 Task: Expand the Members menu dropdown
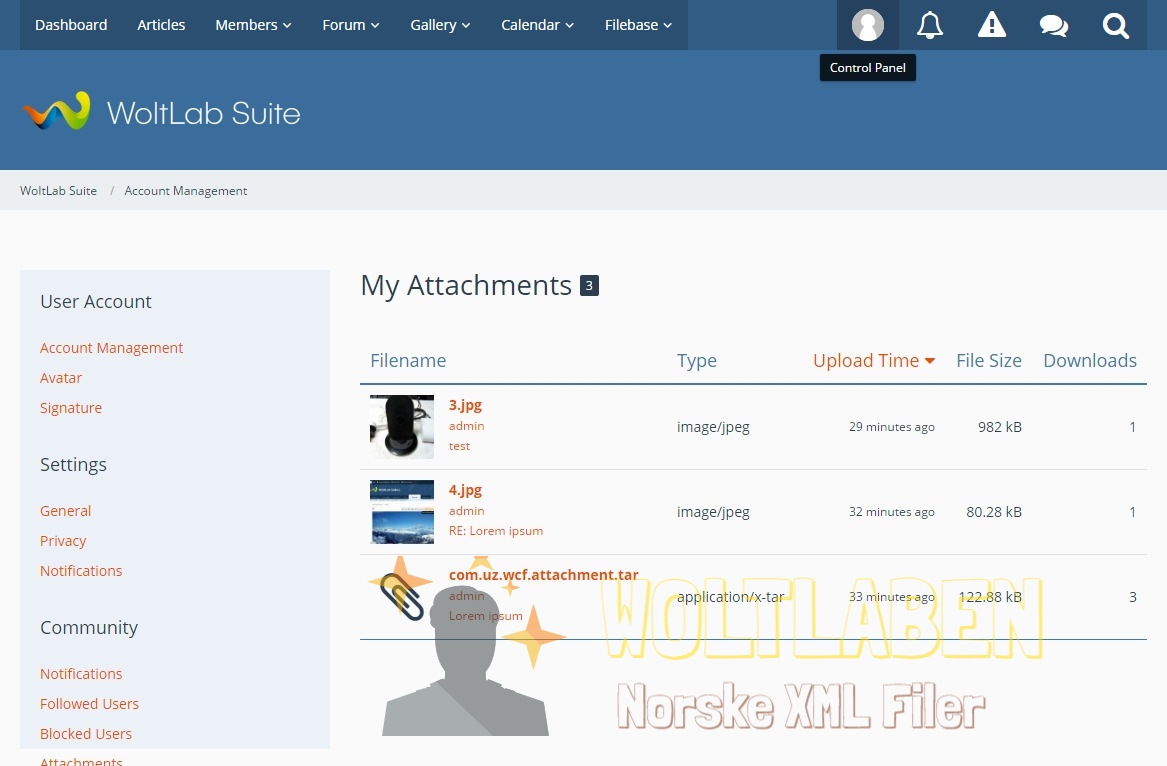253,25
